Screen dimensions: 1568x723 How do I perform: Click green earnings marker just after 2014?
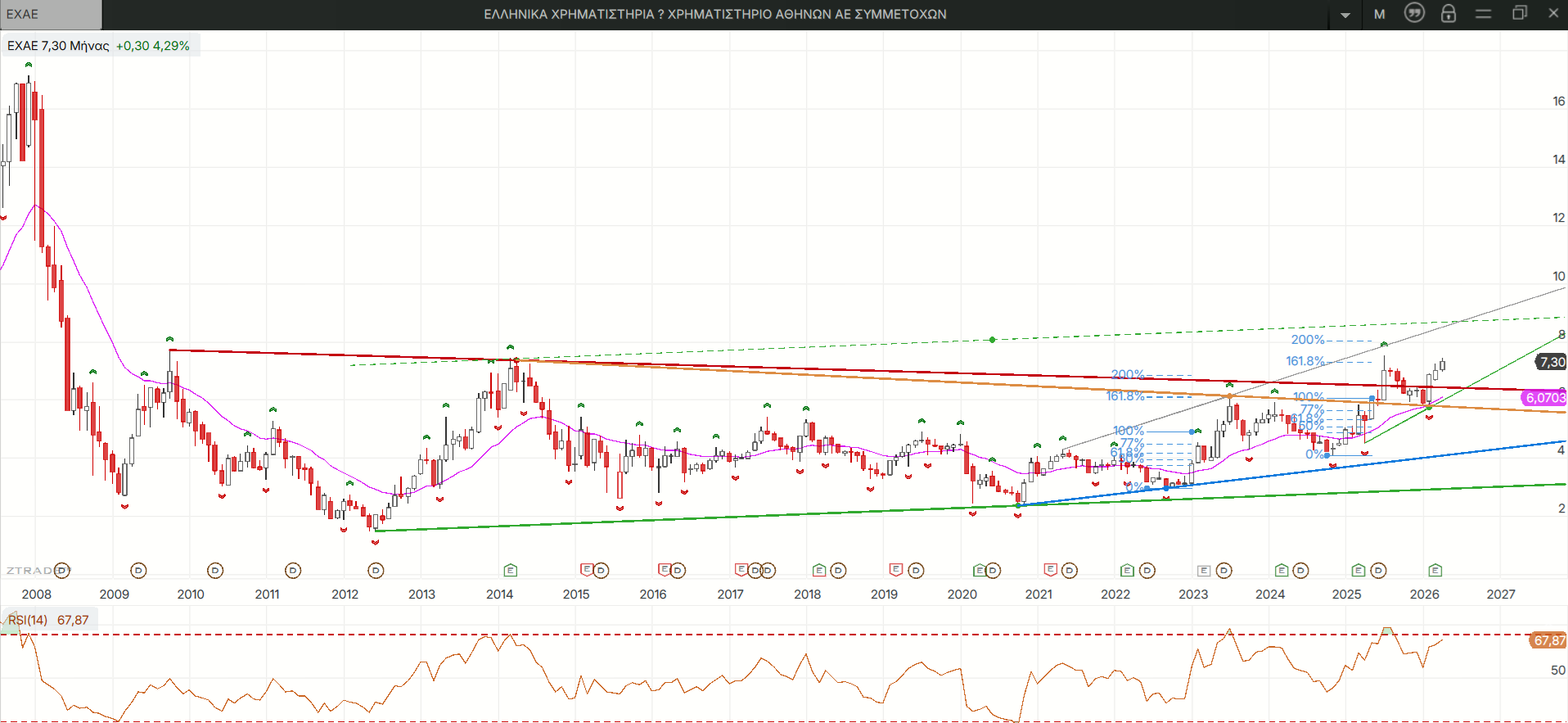tap(511, 570)
